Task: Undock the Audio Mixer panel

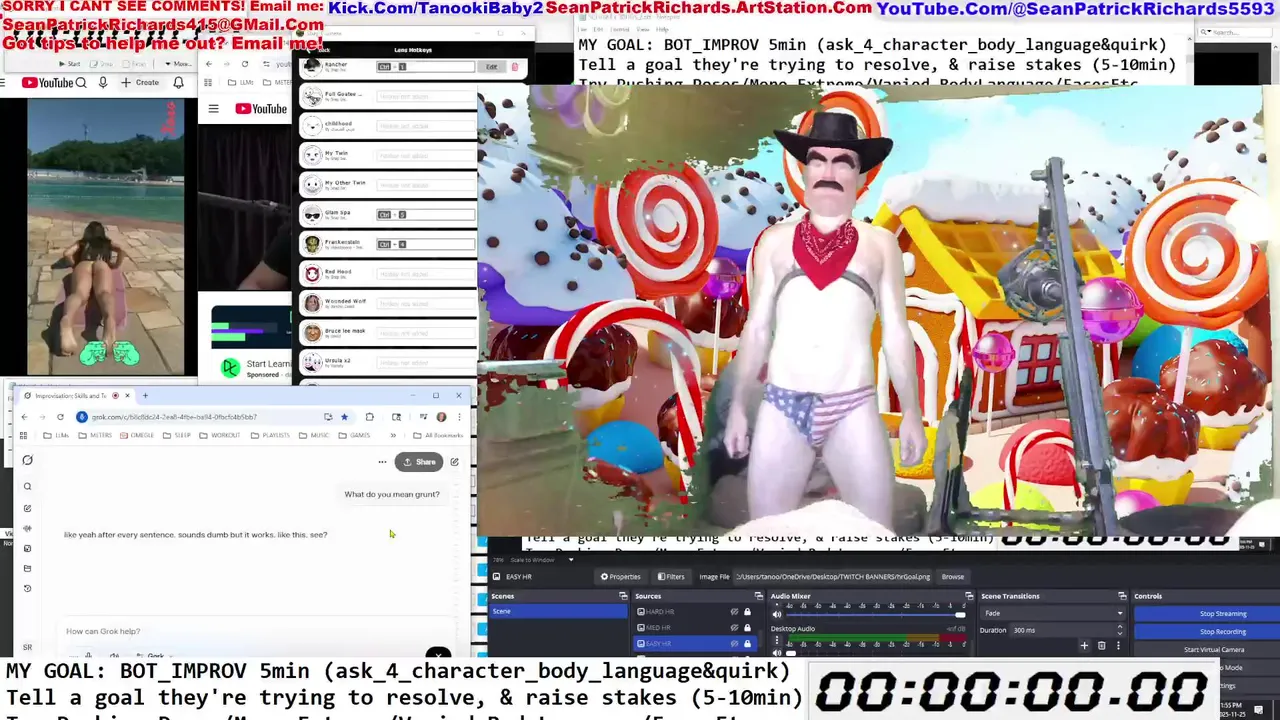Action: pos(969,596)
